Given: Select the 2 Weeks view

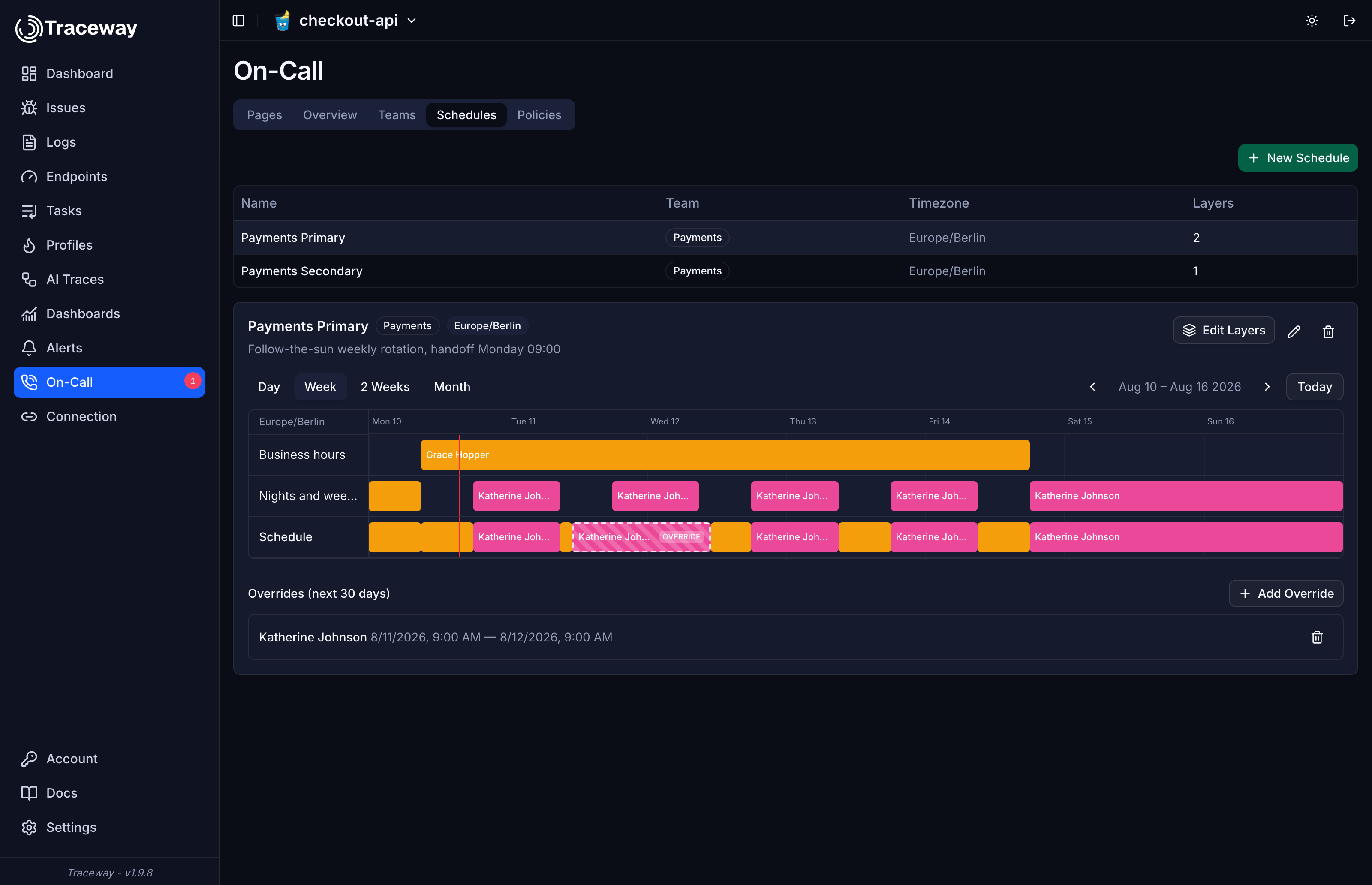Looking at the screenshot, I should click(385, 387).
